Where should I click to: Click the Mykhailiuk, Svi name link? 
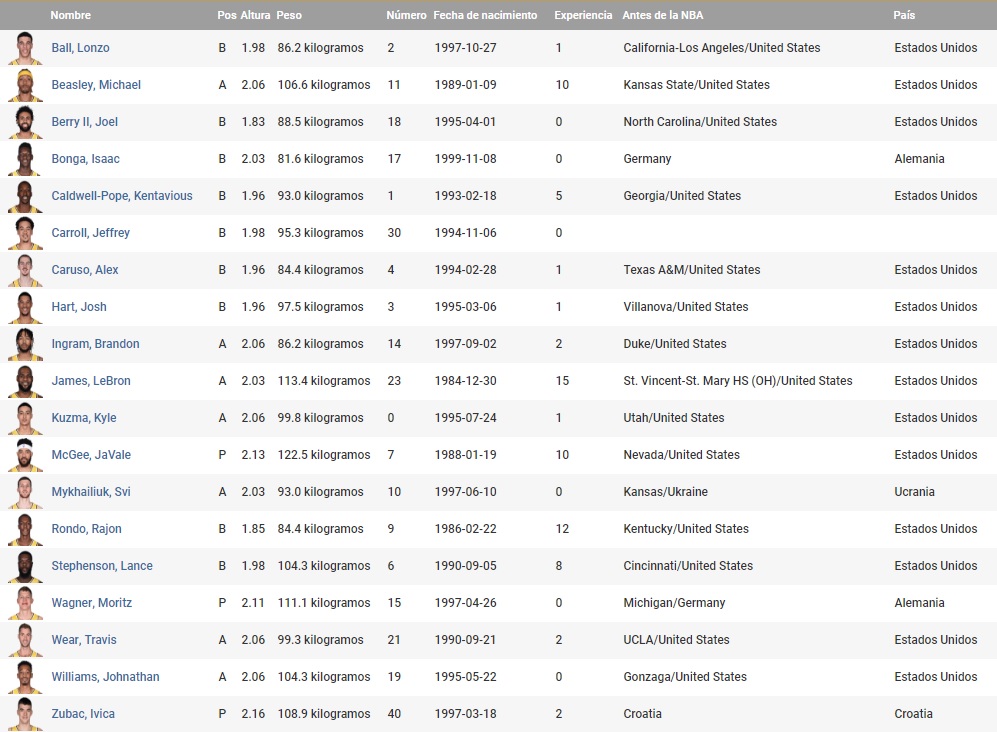(x=91, y=492)
